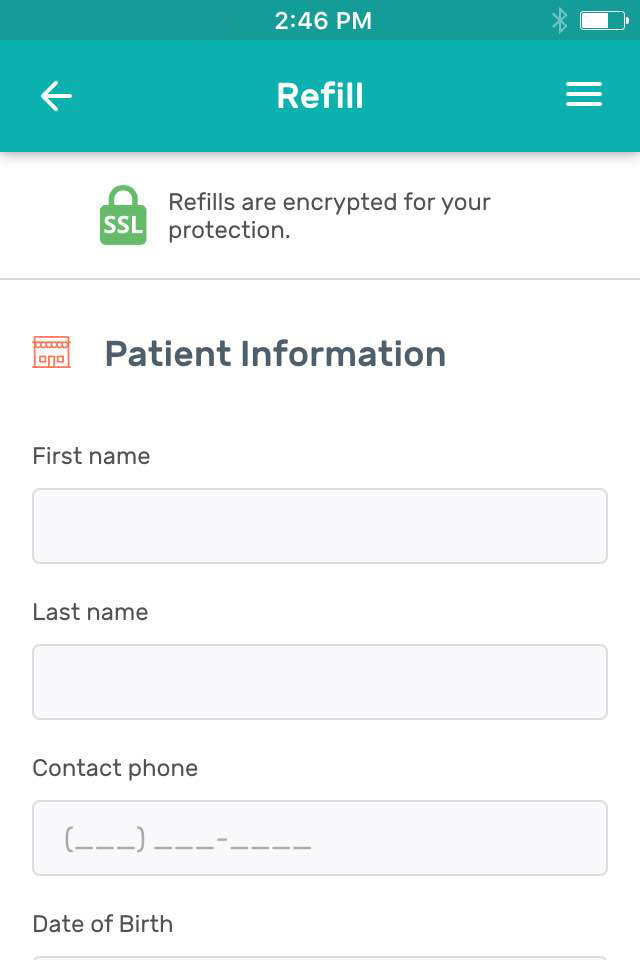The width and height of the screenshot is (640, 960).
Task: Open the hamburger menu
Action: tap(584, 95)
